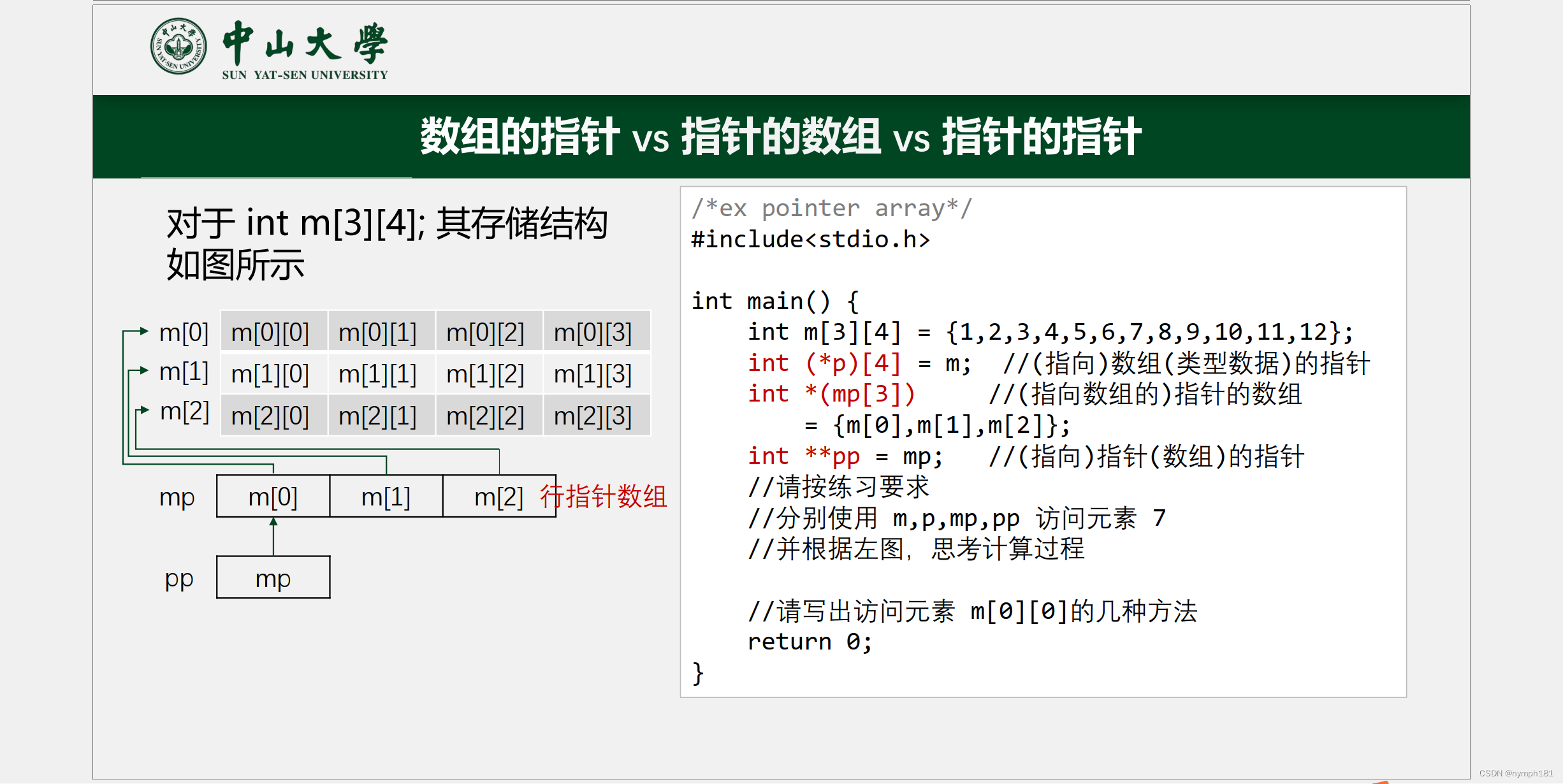Click the Sun Yat-sen University round seal logo
This screenshot has height=784, width=1563.
tap(178, 46)
